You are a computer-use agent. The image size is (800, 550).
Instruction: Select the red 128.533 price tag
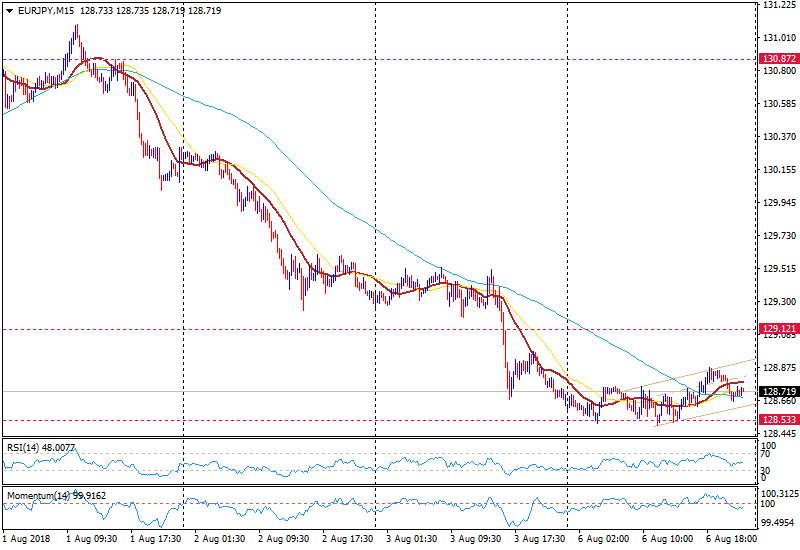(x=777, y=421)
